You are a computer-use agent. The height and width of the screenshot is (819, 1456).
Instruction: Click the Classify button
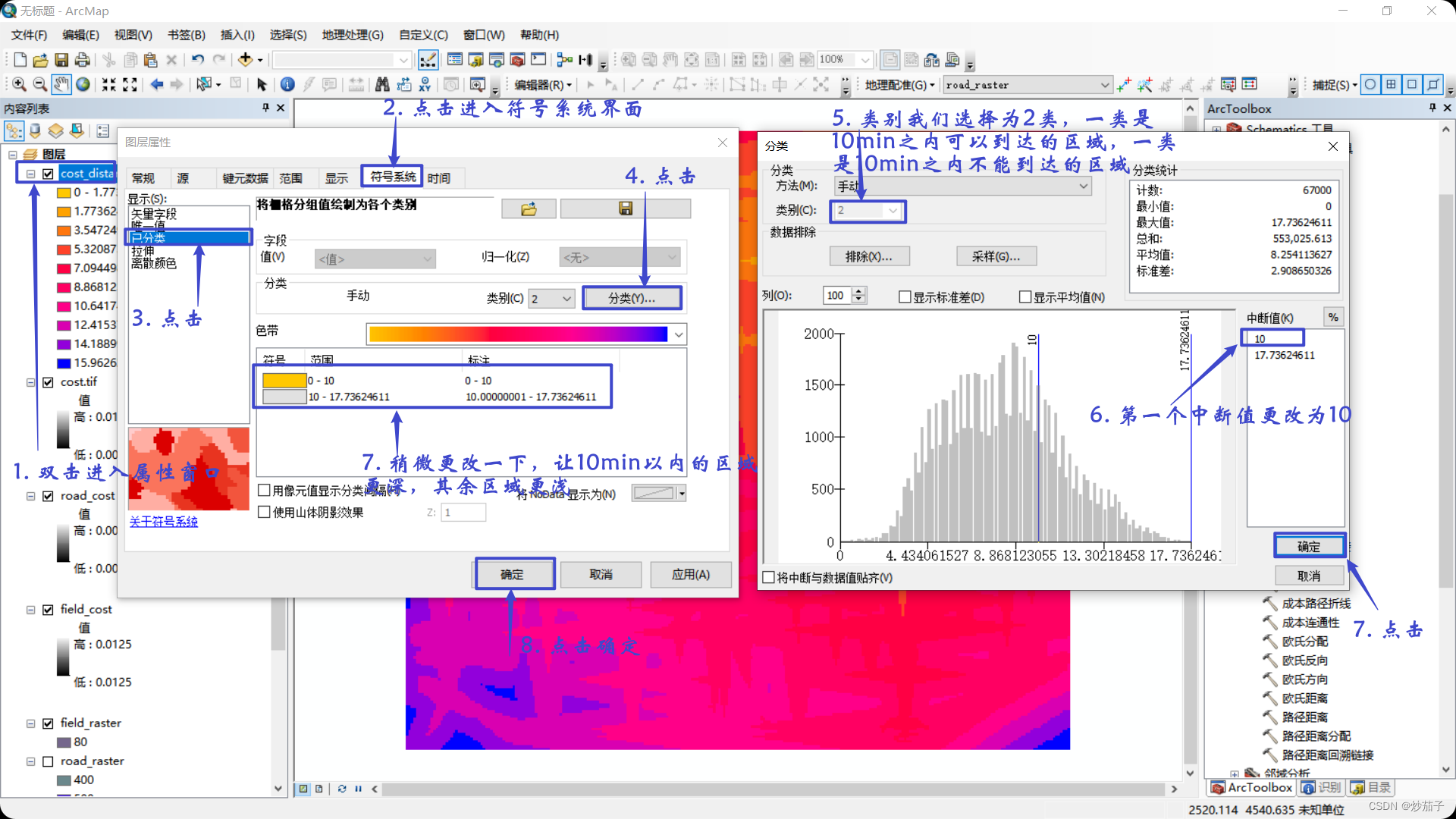[632, 298]
